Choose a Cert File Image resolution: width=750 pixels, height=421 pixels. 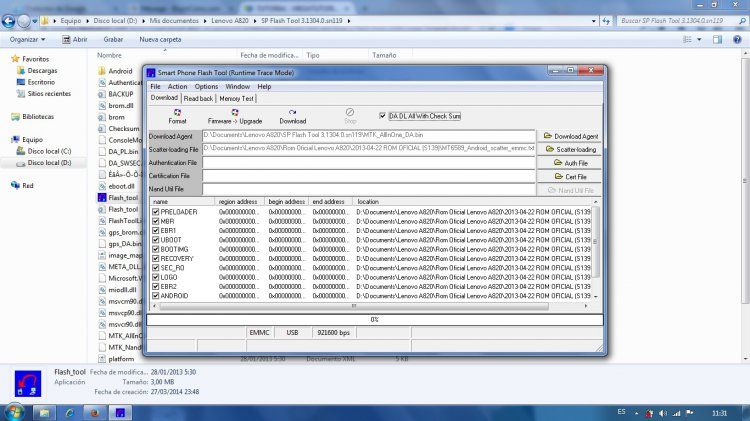point(571,177)
